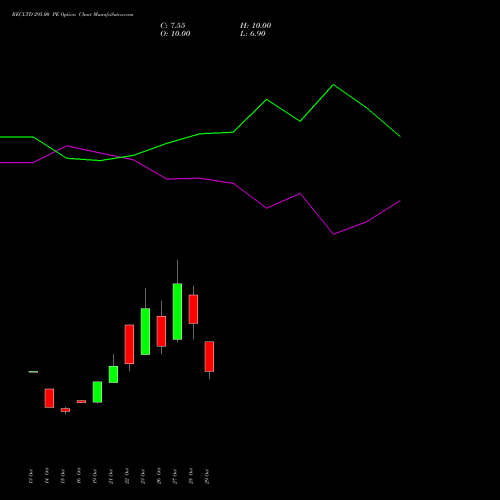
Task: Click the '29 Oct' date axis label
Action: [x=207, y=476]
